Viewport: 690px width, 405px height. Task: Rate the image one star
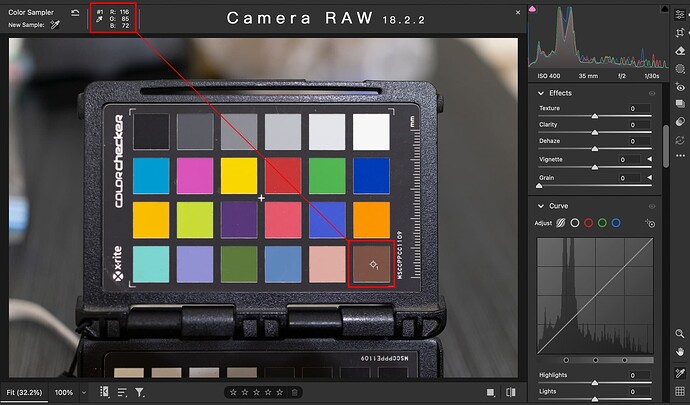[234, 392]
